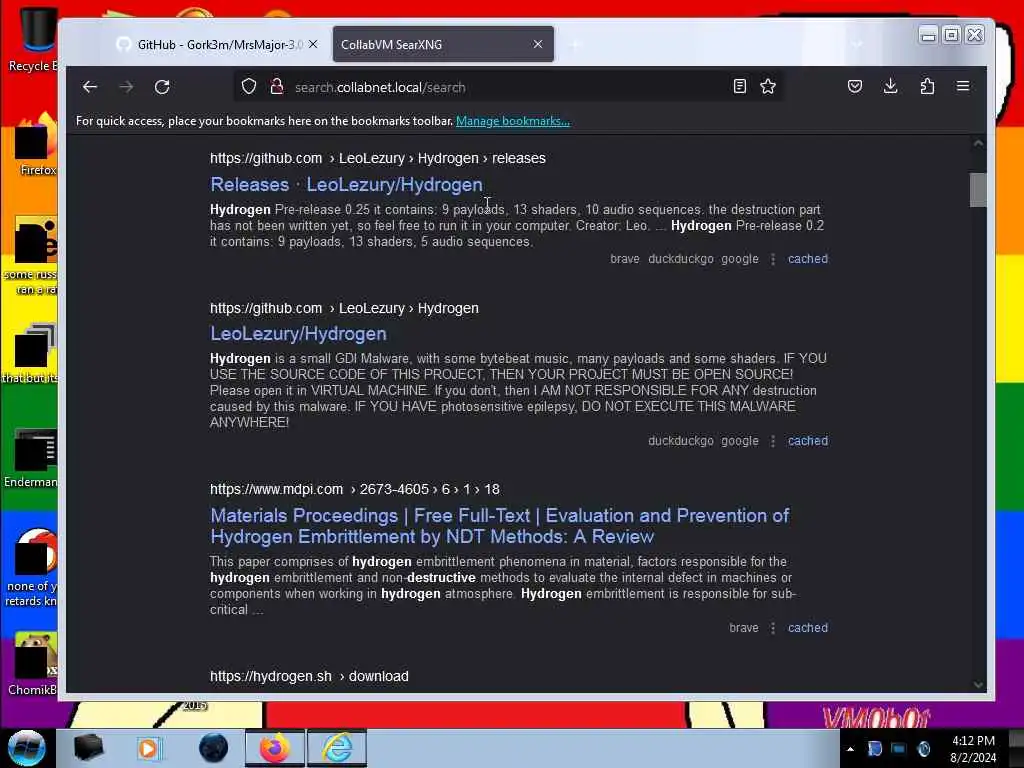The width and height of the screenshot is (1024, 768).
Task: Open Firefox from the taskbar
Action: (275, 748)
